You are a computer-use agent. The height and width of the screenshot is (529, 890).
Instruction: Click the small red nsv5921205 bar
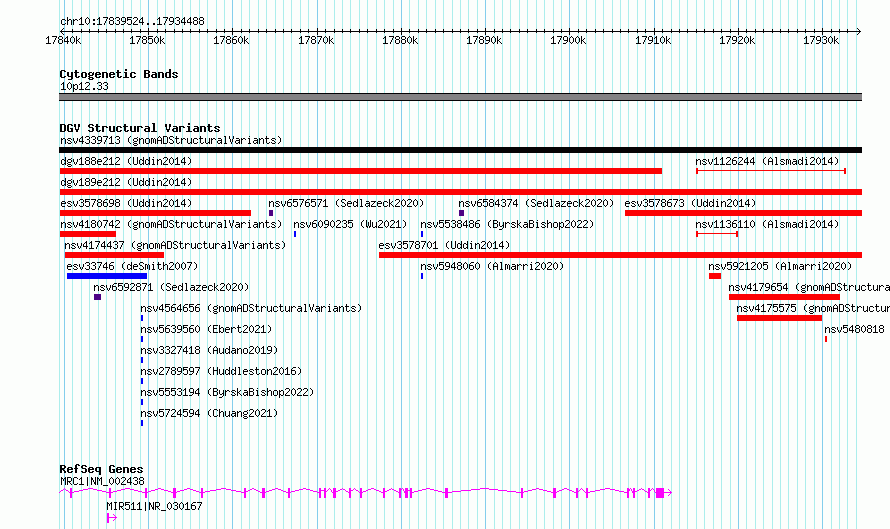(715, 276)
